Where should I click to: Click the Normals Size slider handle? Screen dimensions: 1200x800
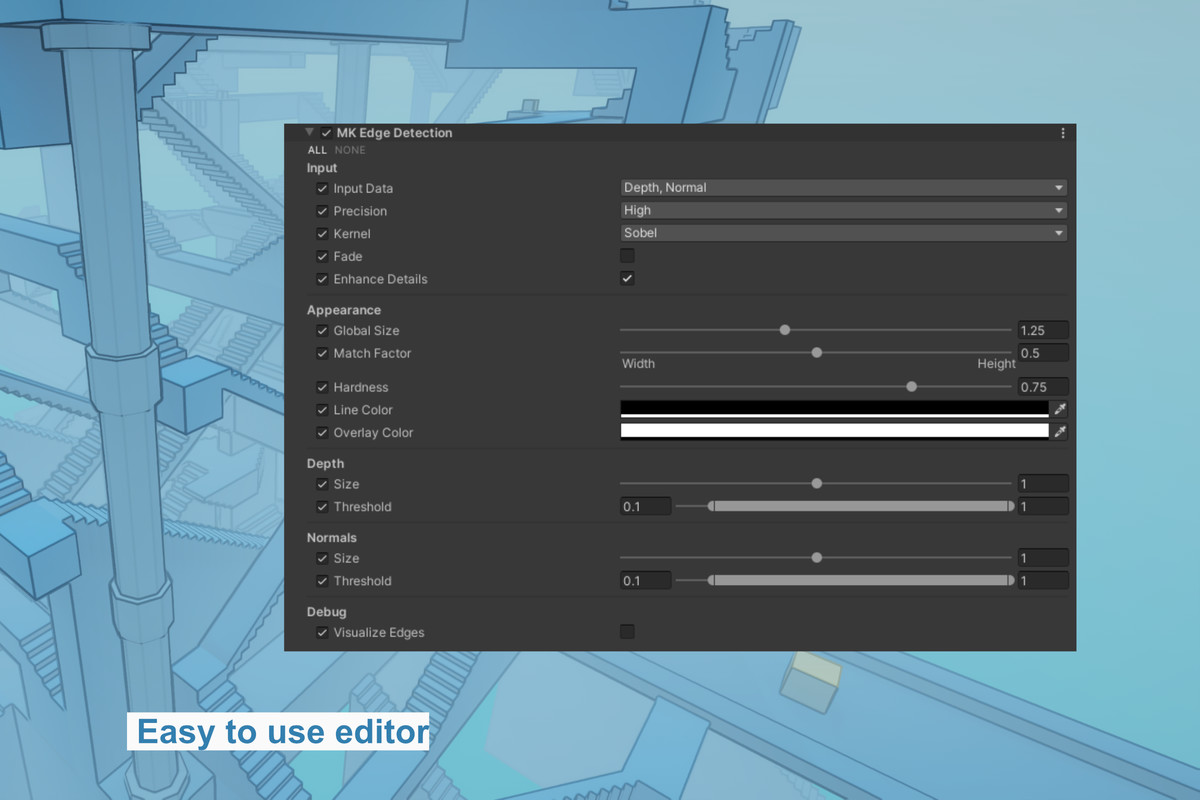(817, 557)
